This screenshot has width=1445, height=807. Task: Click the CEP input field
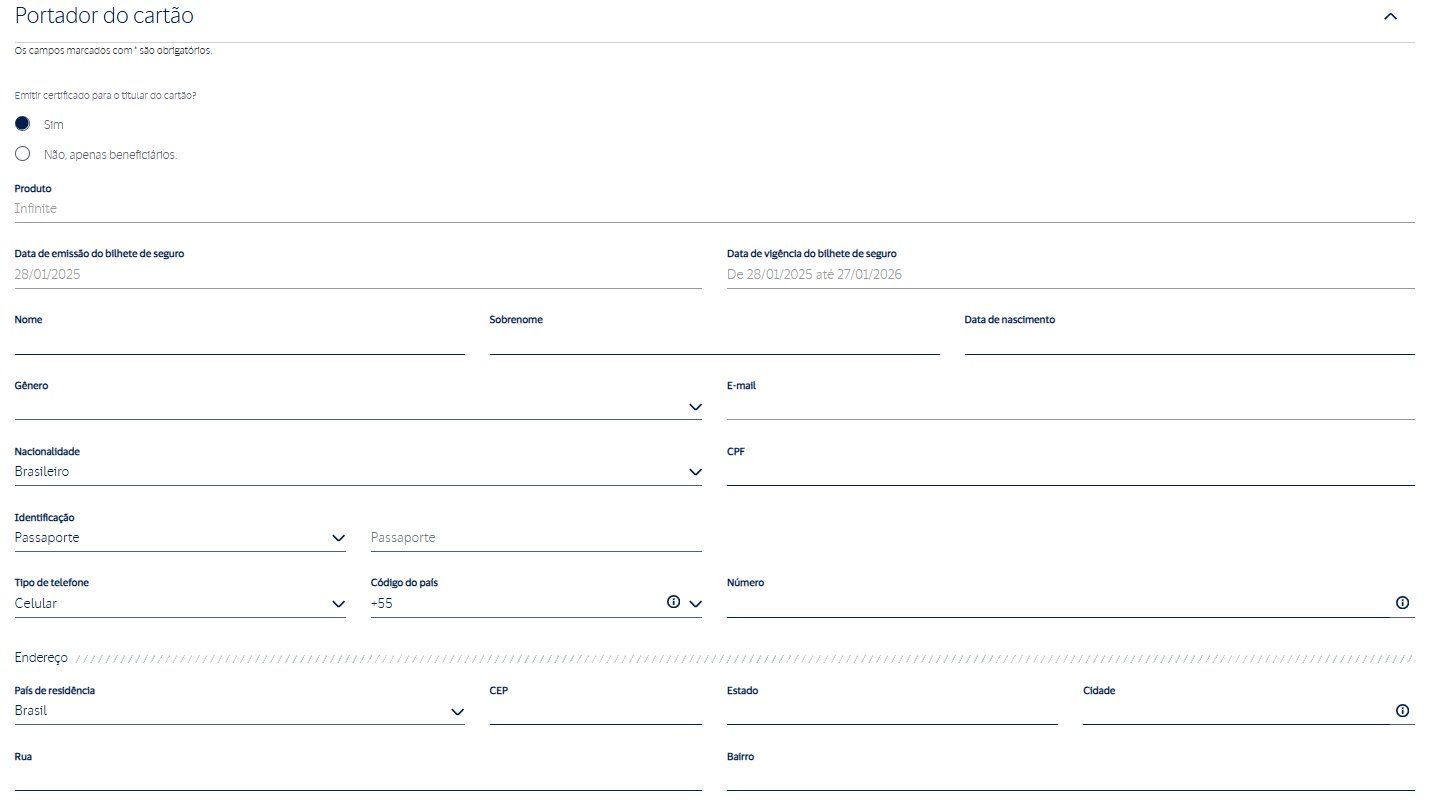pyautogui.click(x=595, y=711)
